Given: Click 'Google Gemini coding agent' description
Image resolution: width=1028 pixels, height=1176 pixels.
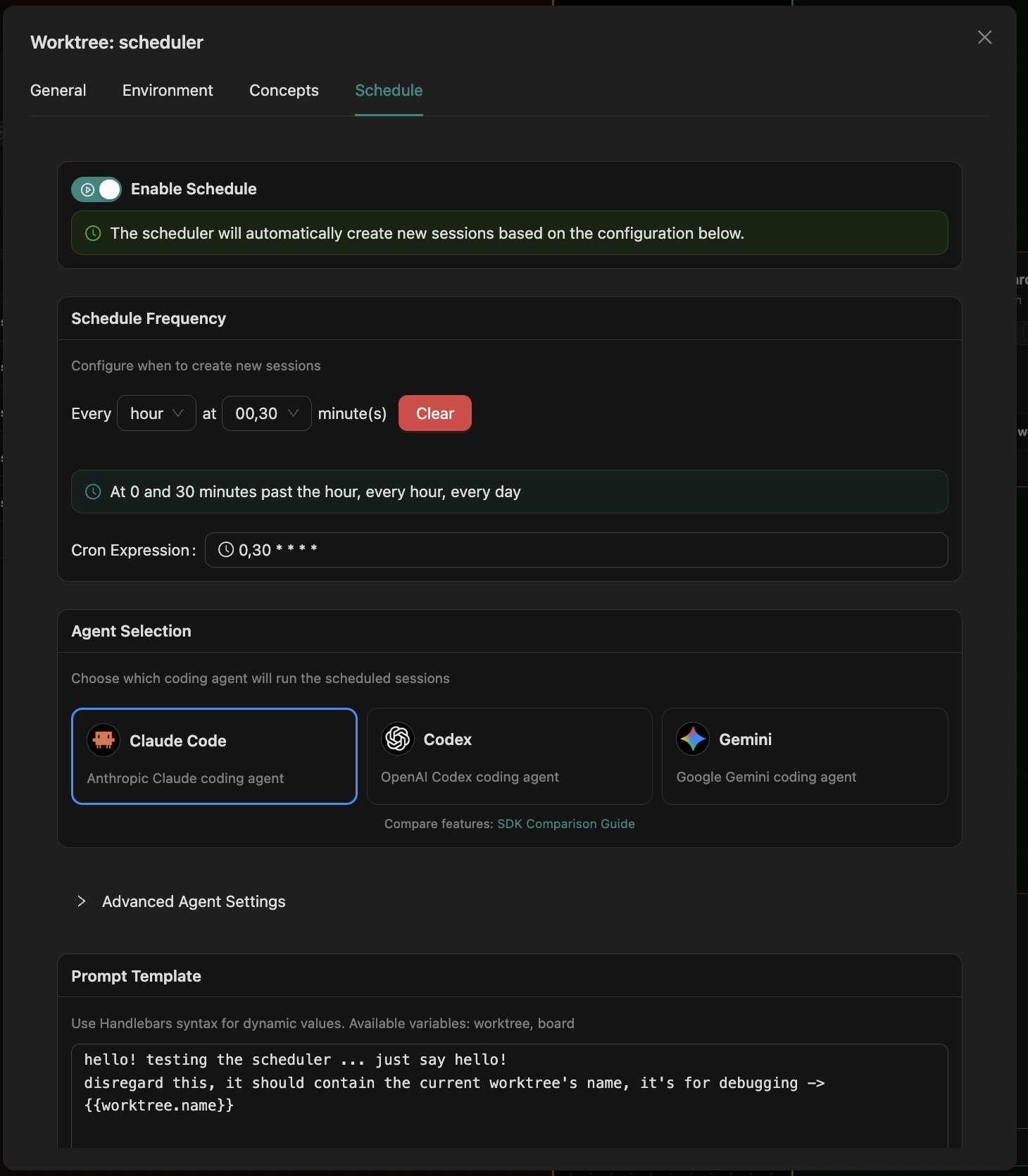Looking at the screenshot, I should coord(766,777).
